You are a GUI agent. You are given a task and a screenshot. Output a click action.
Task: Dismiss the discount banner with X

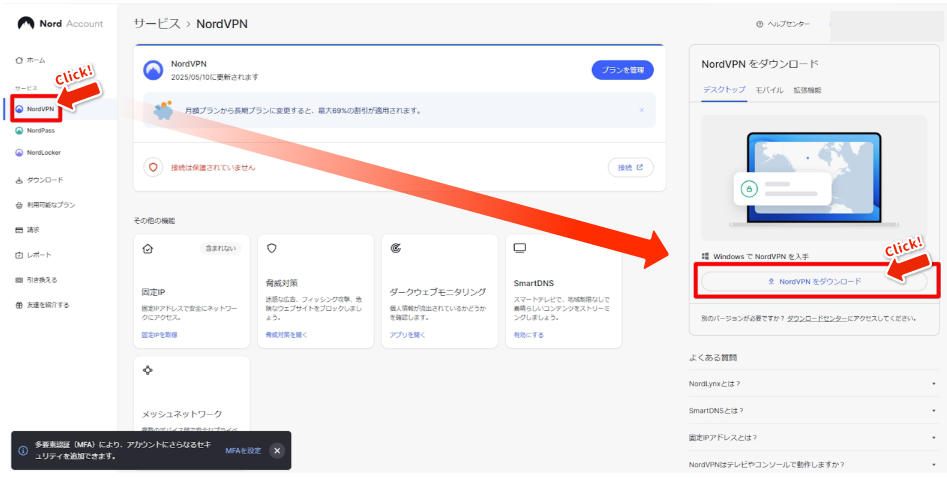641,110
